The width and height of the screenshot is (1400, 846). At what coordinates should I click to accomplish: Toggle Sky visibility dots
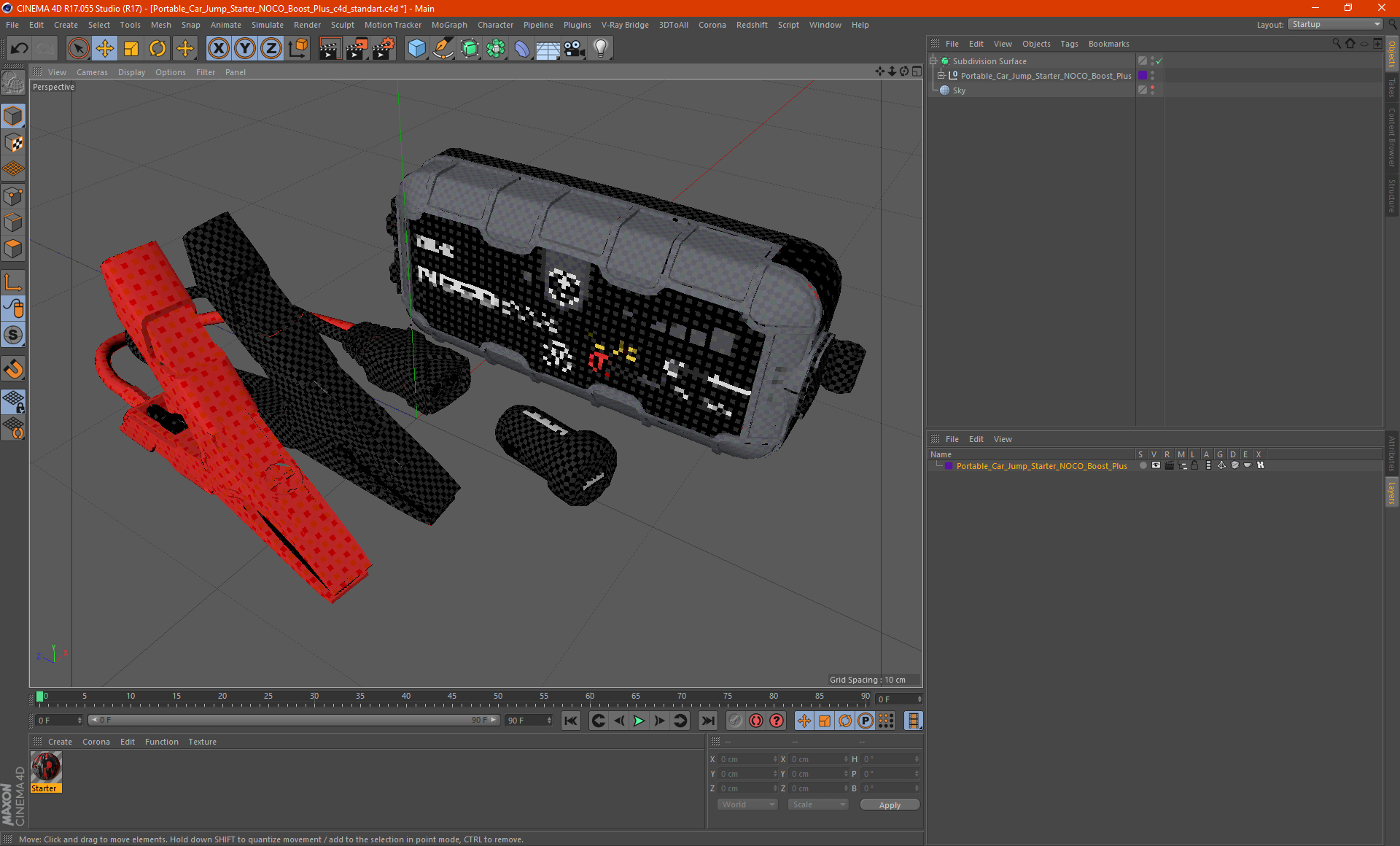tap(1152, 90)
